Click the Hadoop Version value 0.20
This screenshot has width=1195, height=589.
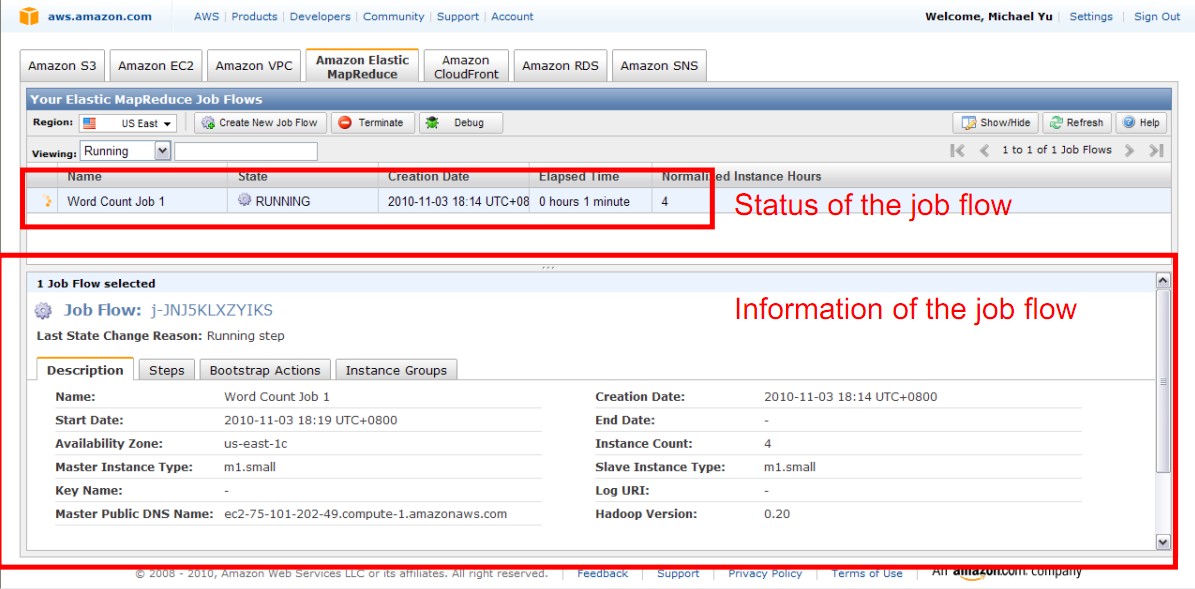coord(777,514)
